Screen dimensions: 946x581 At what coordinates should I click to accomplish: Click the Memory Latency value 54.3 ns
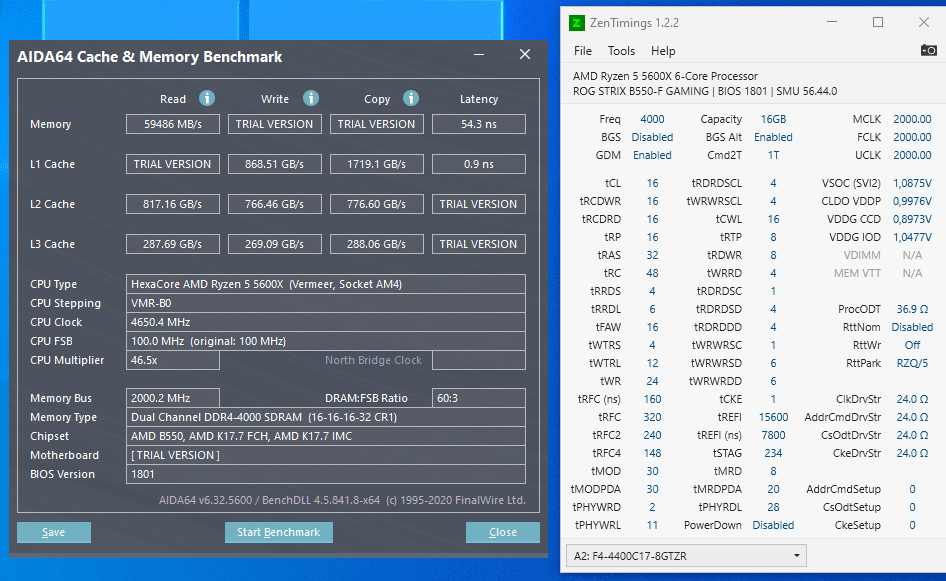coord(479,124)
